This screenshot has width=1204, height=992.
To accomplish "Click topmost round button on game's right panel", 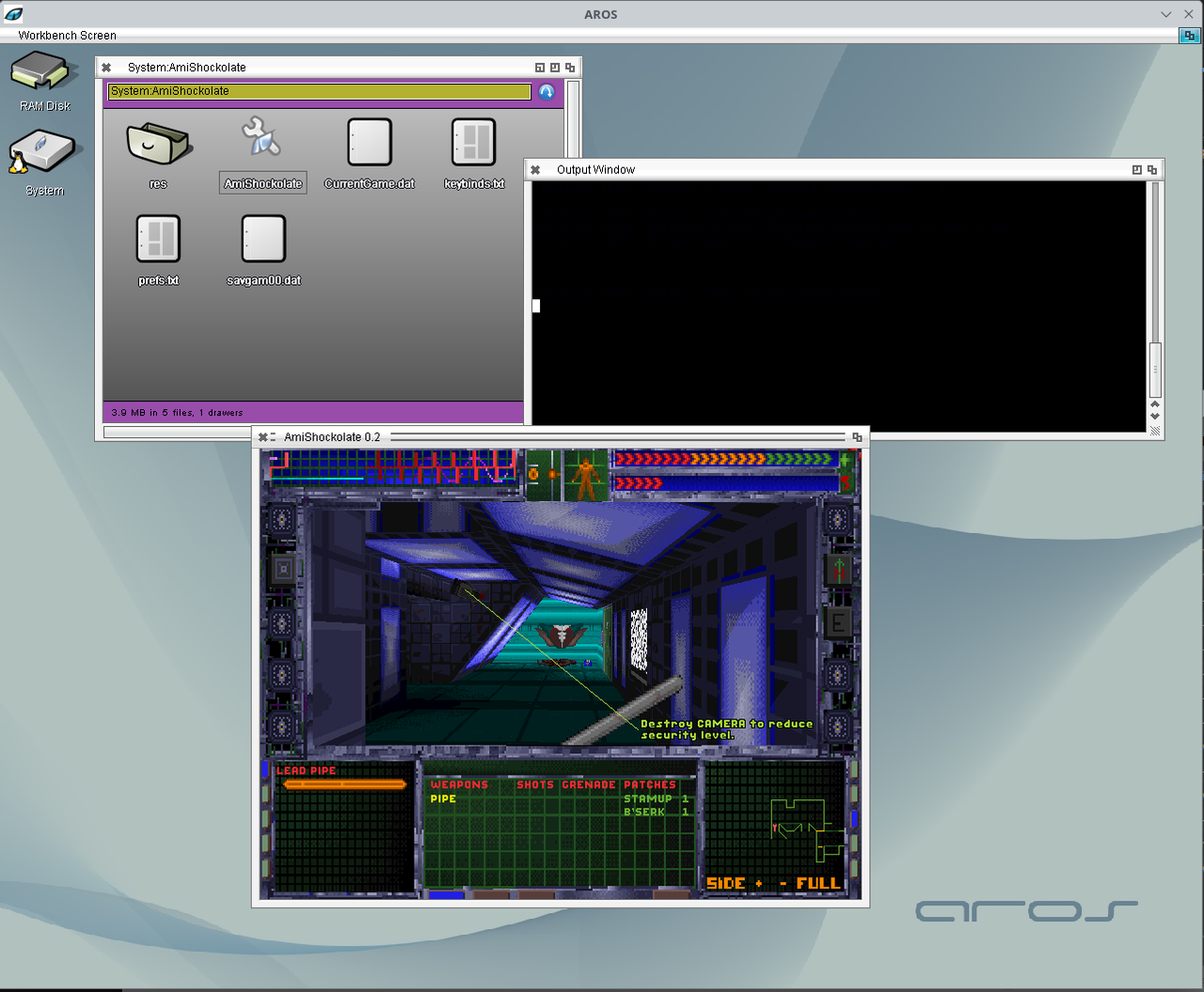I will click(839, 519).
